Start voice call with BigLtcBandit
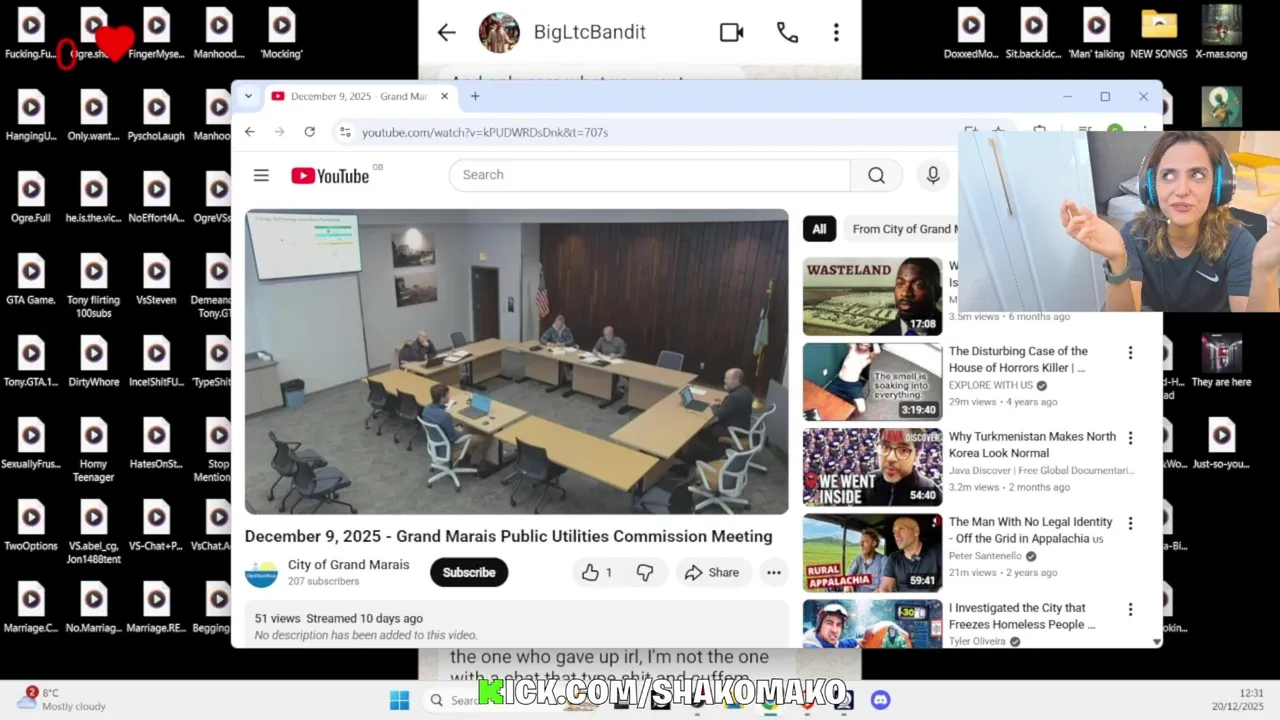The image size is (1280, 720). click(x=787, y=32)
